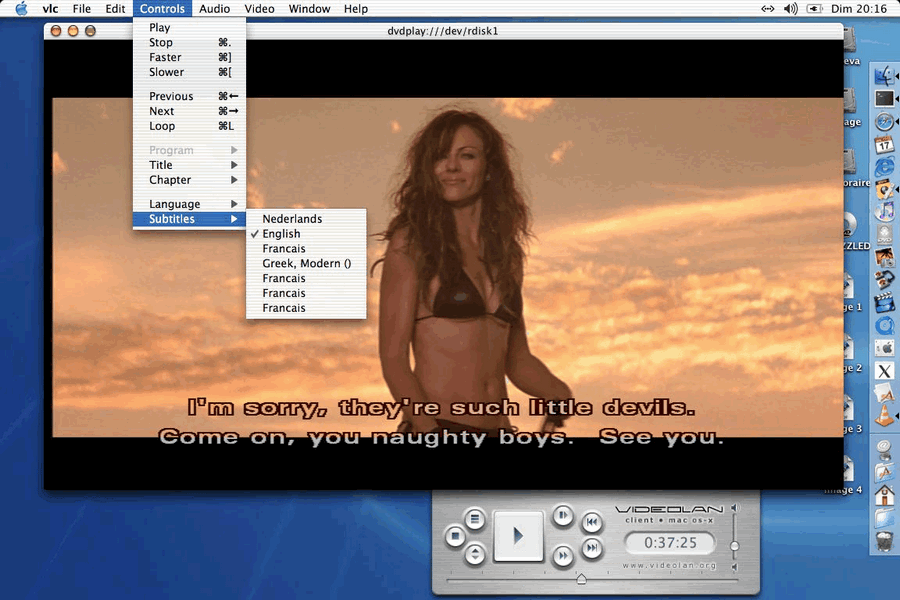Click the up/down arrows button on controller

pos(475,554)
